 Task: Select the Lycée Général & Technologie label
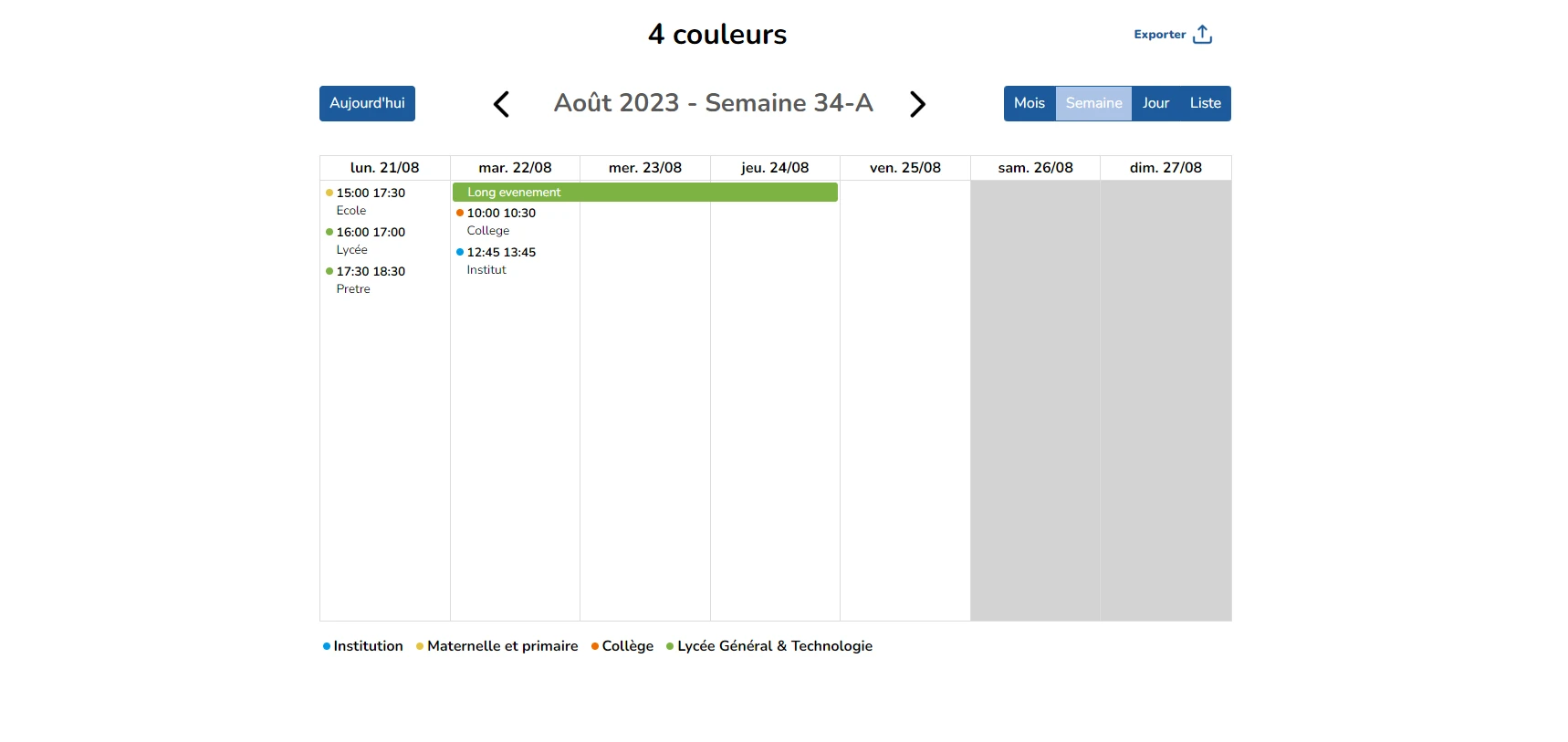point(775,646)
